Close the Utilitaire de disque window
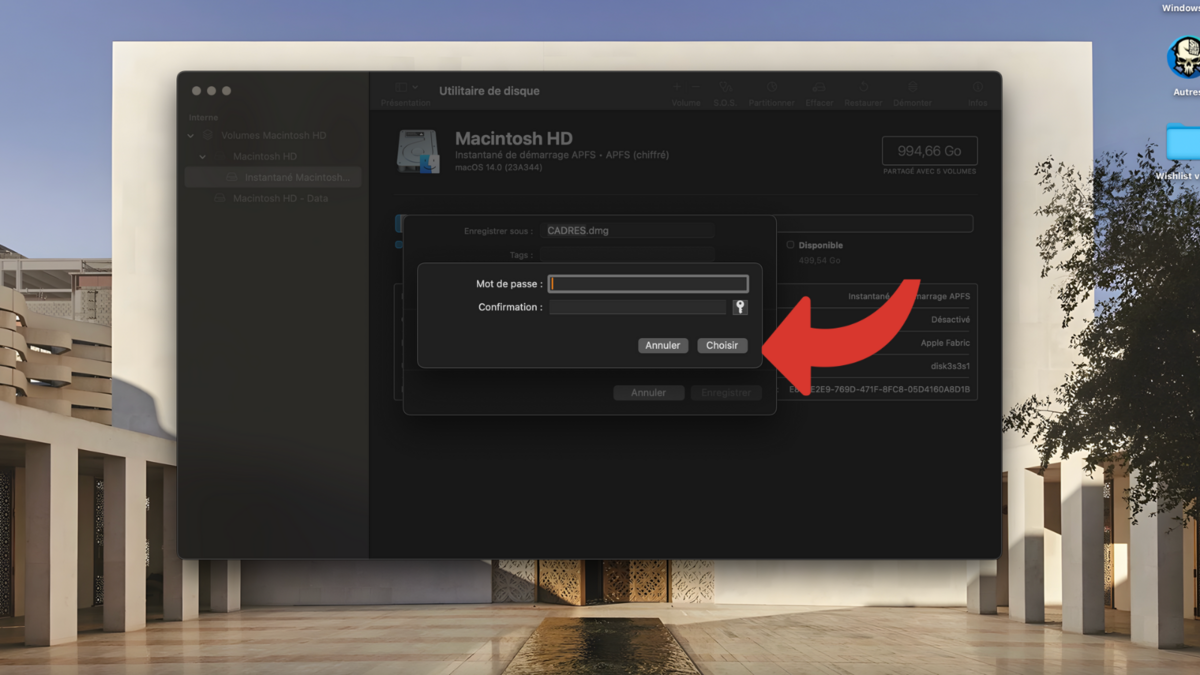Image resolution: width=1200 pixels, height=675 pixels. [197, 91]
